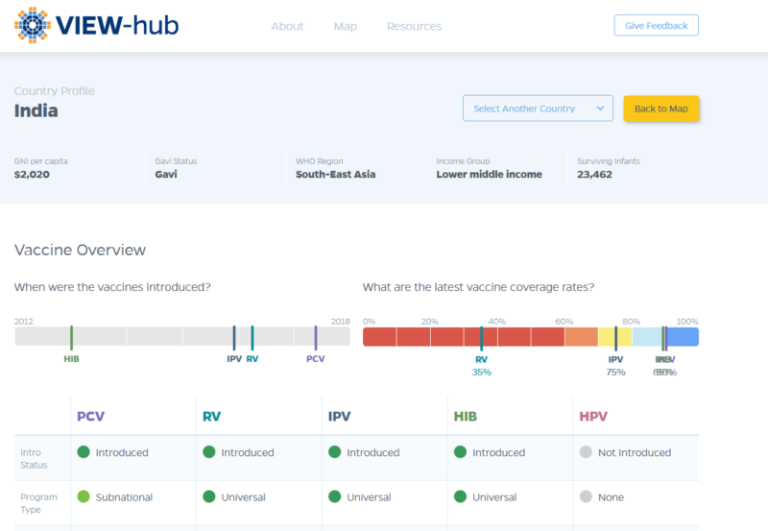Click the PCV marker on introduction timeline
Viewport: 768px width, 531px height.
point(316,338)
